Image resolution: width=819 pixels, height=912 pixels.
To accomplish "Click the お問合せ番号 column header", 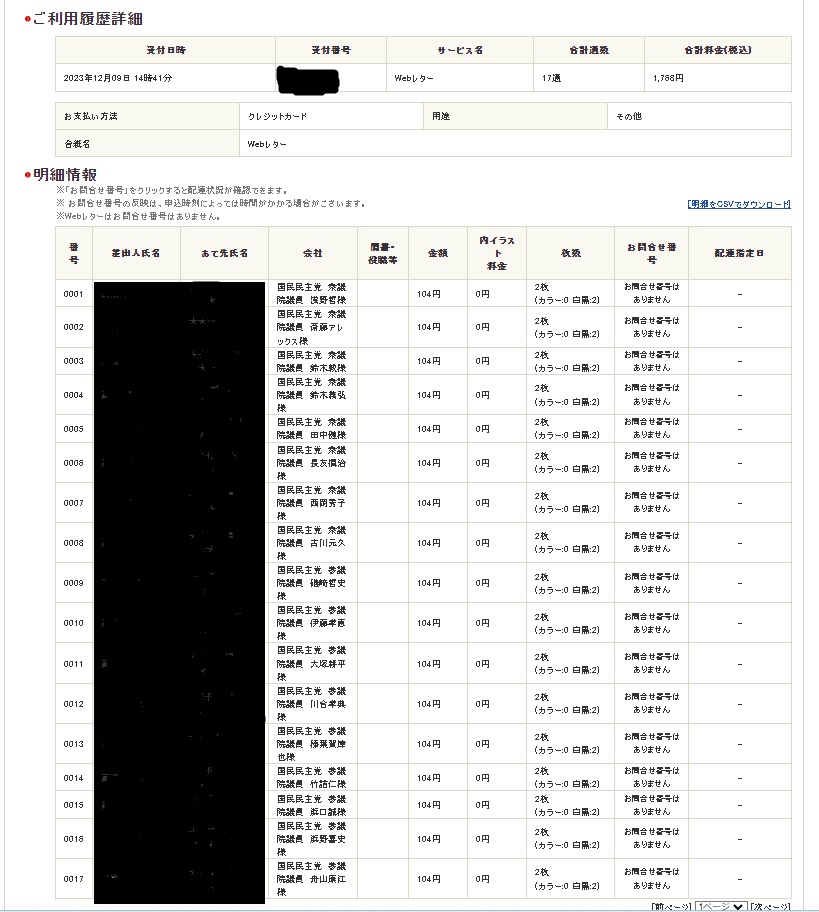I will 651,253.
